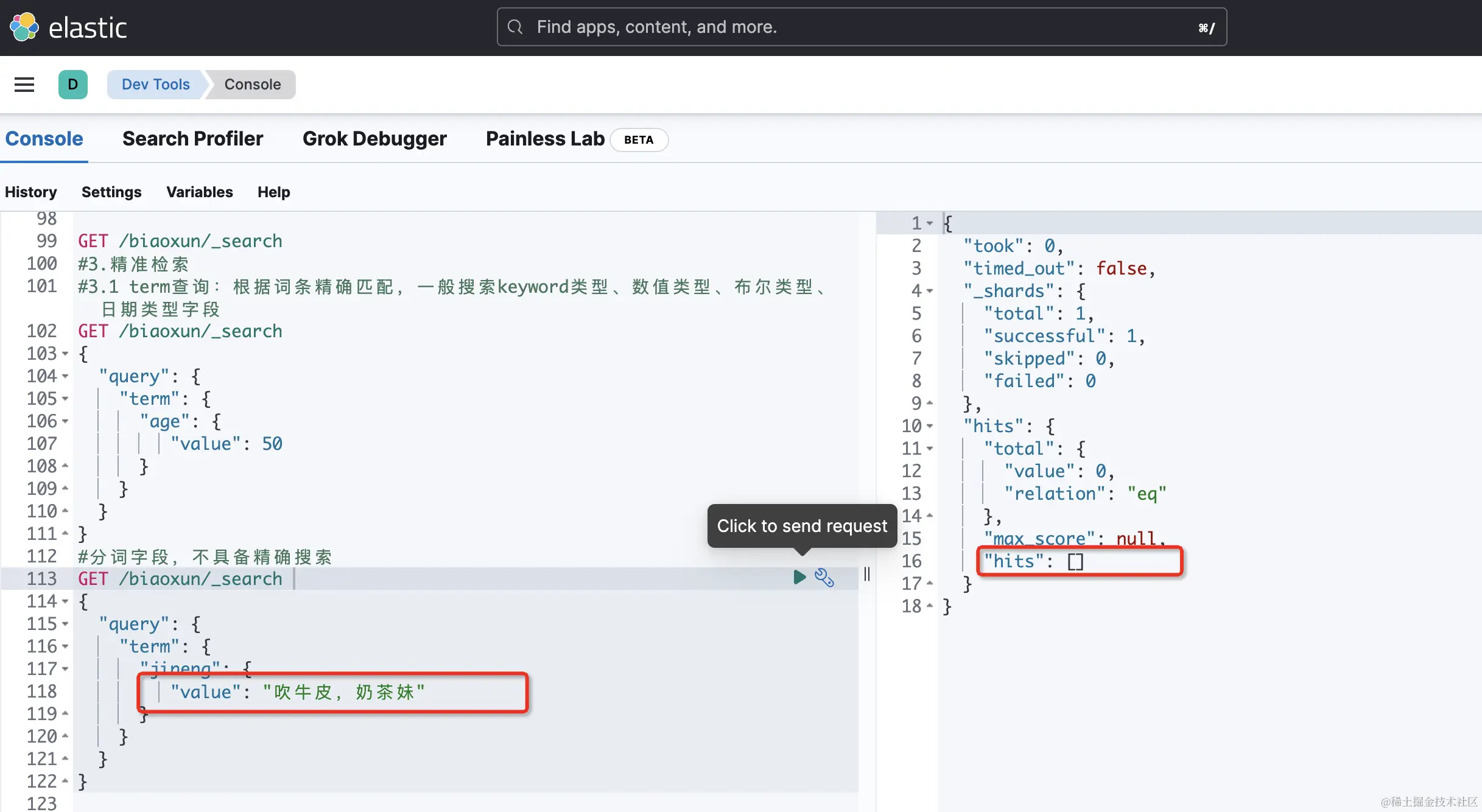Click the green D space avatar
1482x812 pixels.
pyautogui.click(x=73, y=85)
